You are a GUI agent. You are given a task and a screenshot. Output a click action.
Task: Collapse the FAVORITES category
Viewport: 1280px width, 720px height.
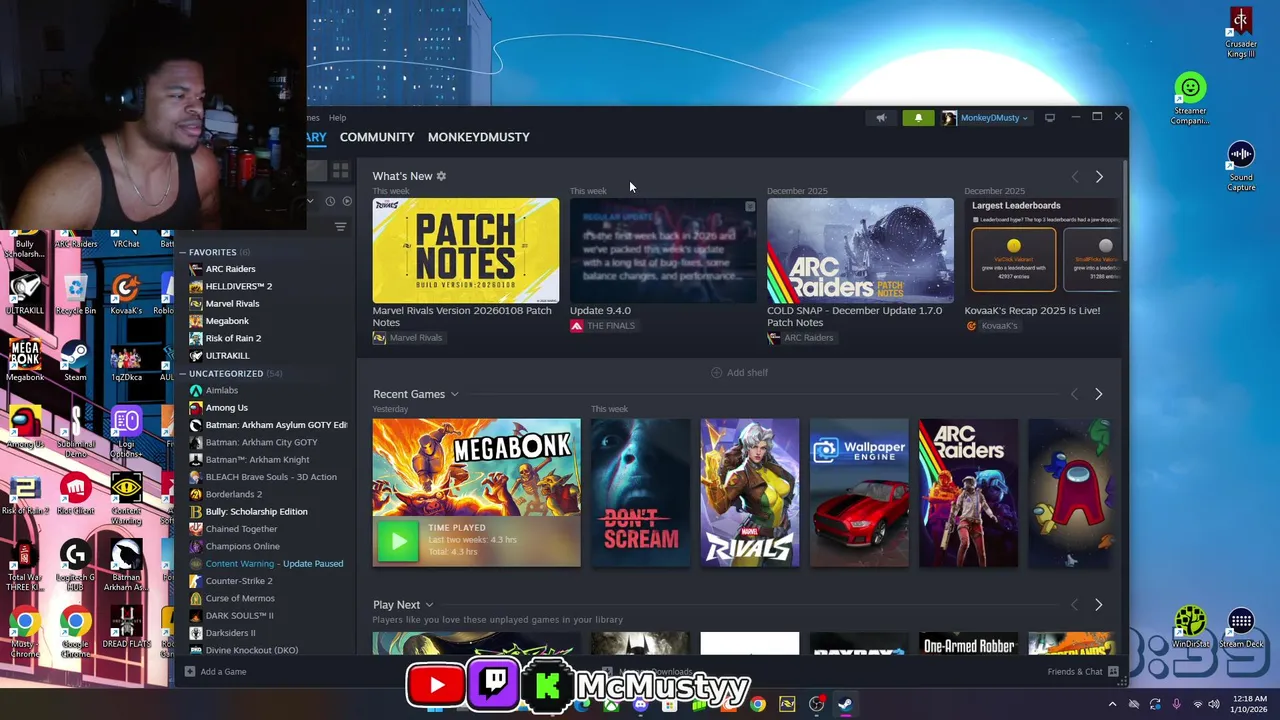(183, 252)
